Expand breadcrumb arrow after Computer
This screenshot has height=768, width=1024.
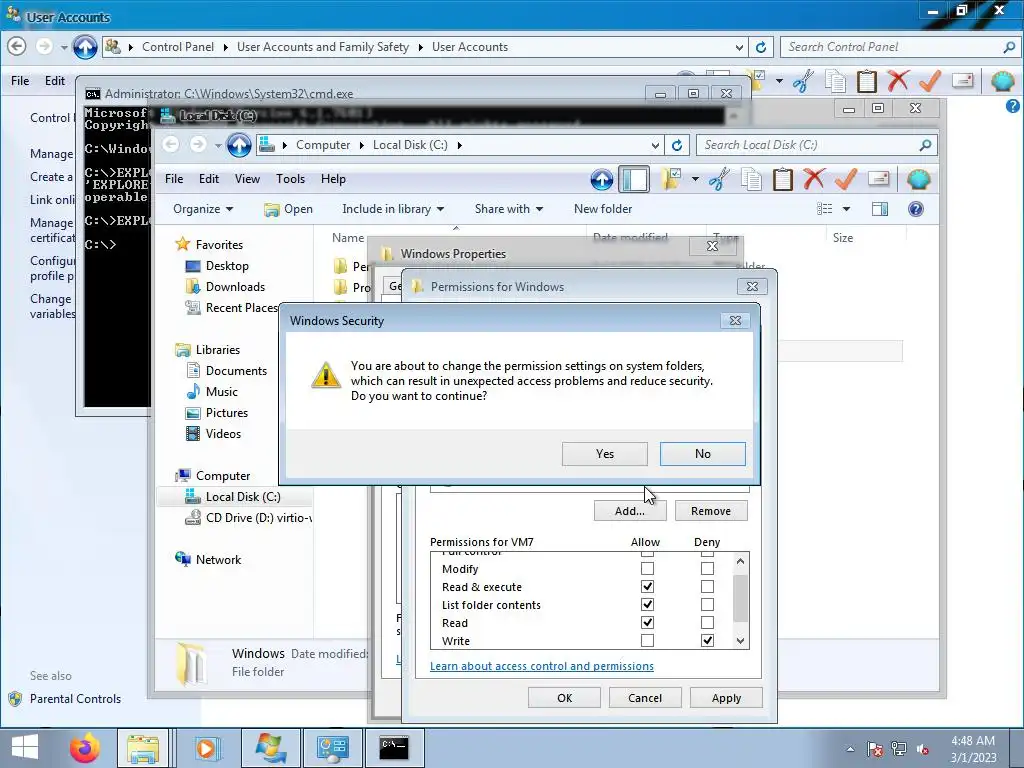coord(362,145)
